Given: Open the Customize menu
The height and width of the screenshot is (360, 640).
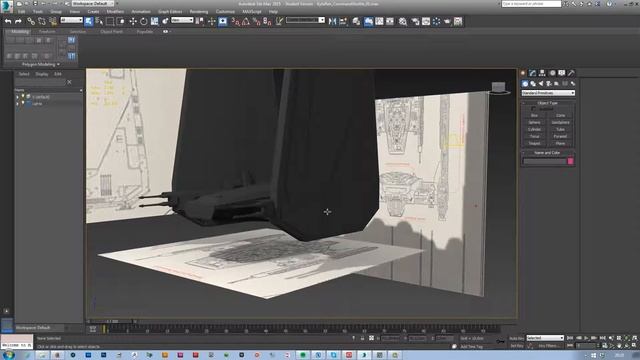Looking at the screenshot, I should (225, 12).
